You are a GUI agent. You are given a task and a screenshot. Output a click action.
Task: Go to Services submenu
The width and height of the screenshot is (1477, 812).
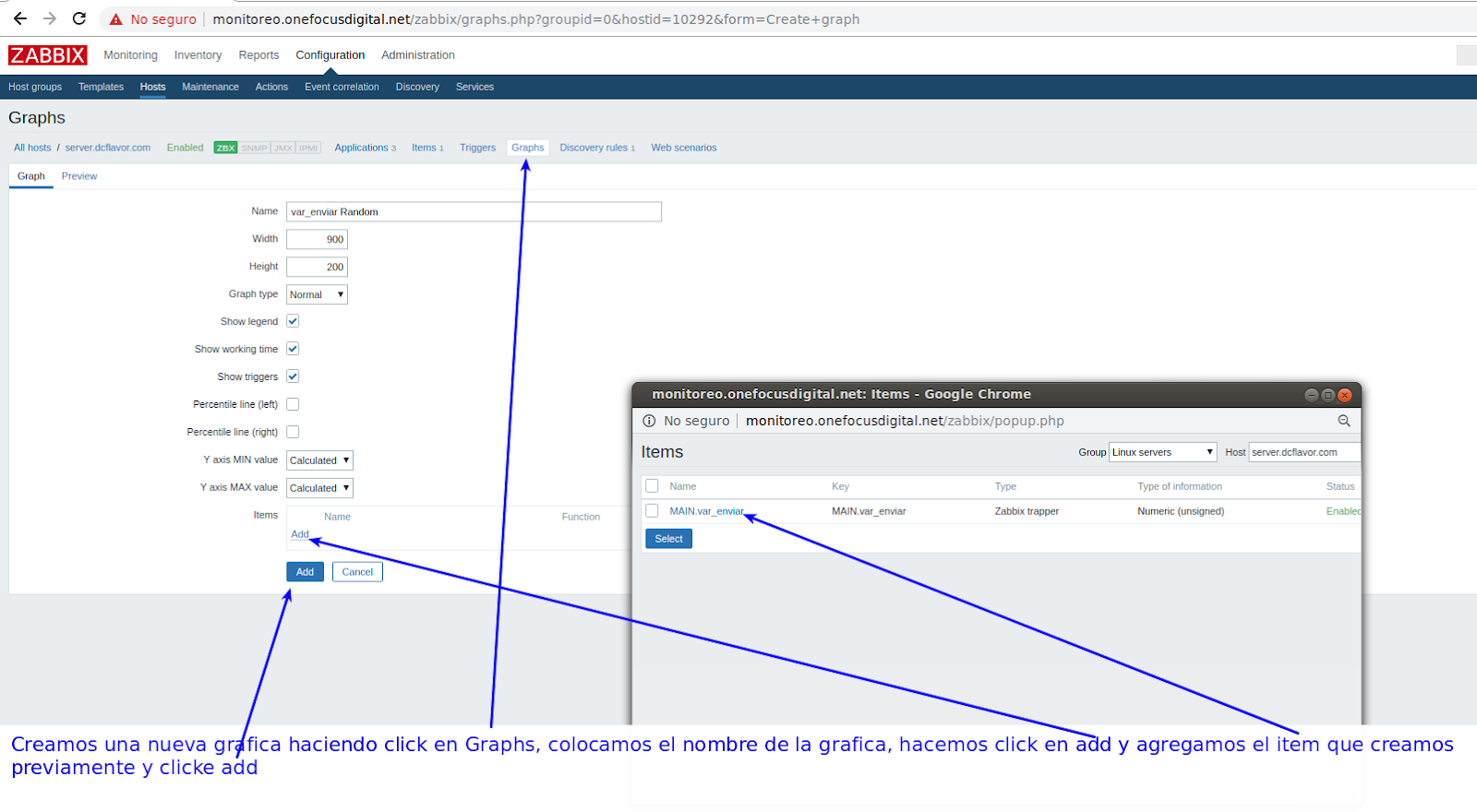tap(474, 87)
